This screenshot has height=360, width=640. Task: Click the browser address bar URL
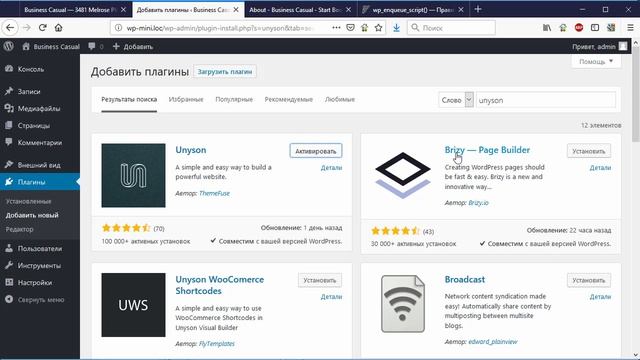220,28
